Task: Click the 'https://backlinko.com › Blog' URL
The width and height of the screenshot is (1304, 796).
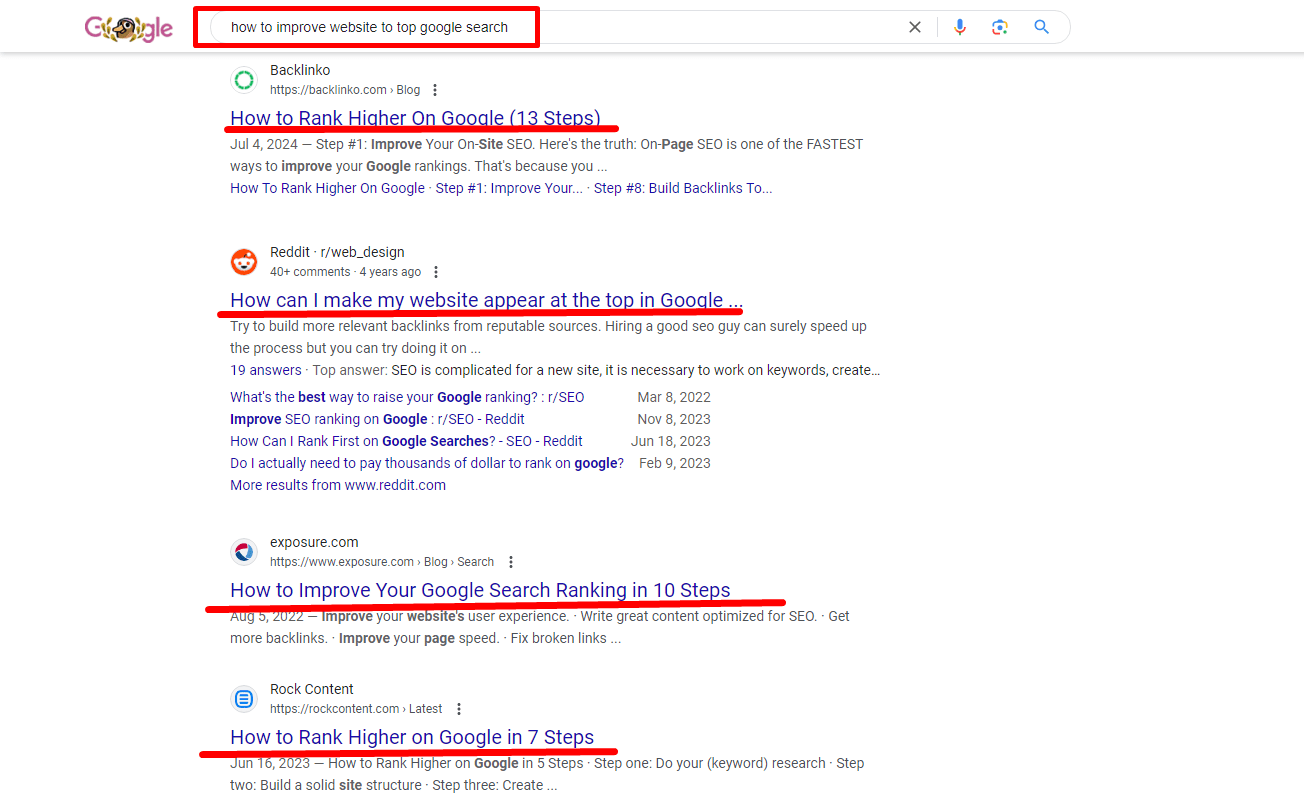Action: pos(345,90)
